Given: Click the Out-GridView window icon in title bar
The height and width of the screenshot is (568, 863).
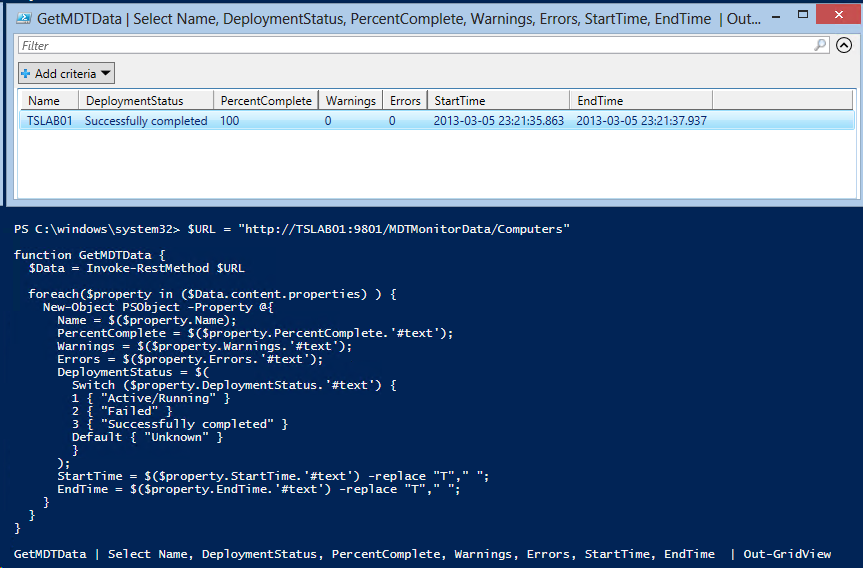Looking at the screenshot, I should click(22, 18).
